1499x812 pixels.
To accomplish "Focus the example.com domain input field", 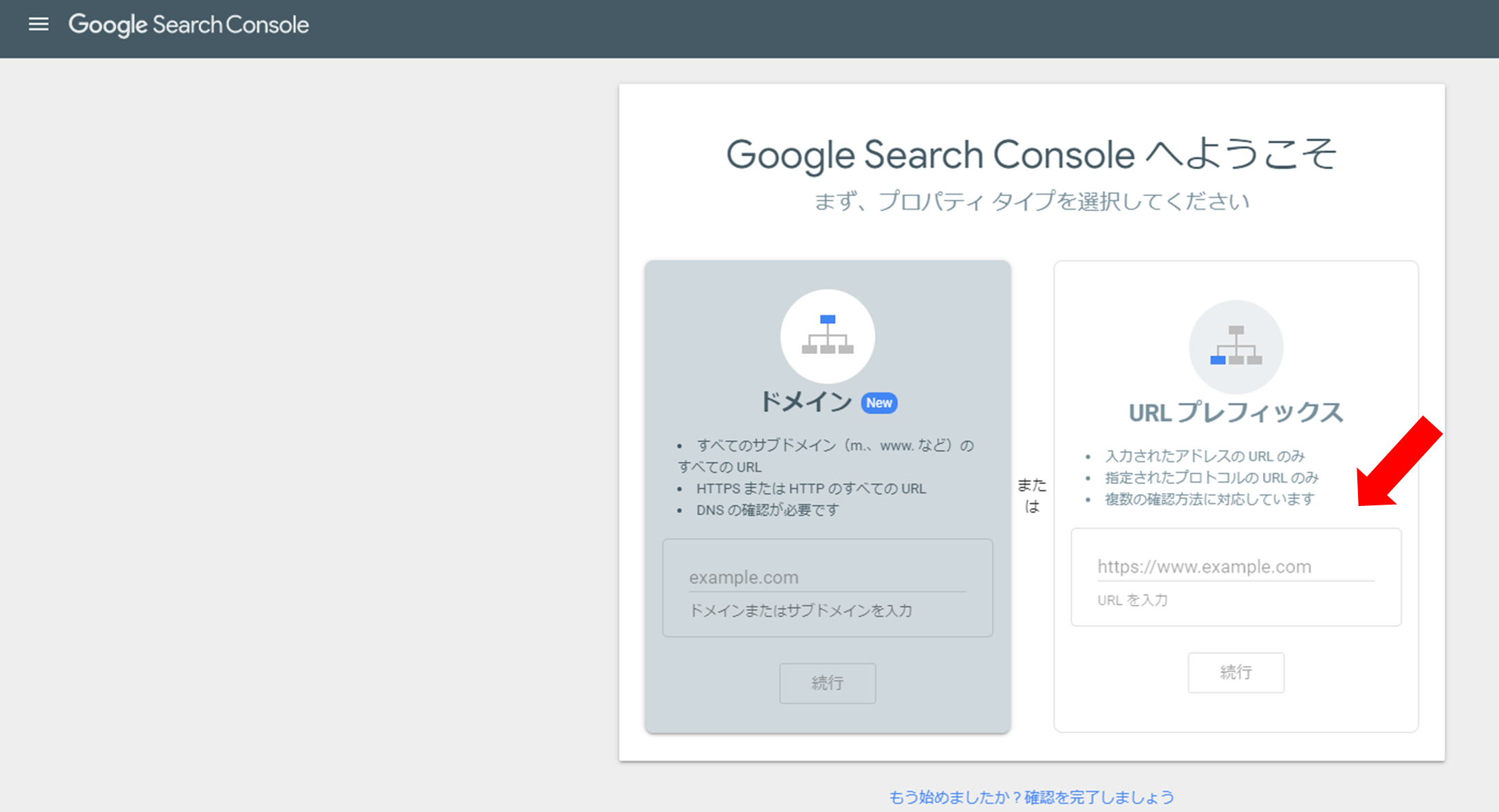I will pos(828,577).
